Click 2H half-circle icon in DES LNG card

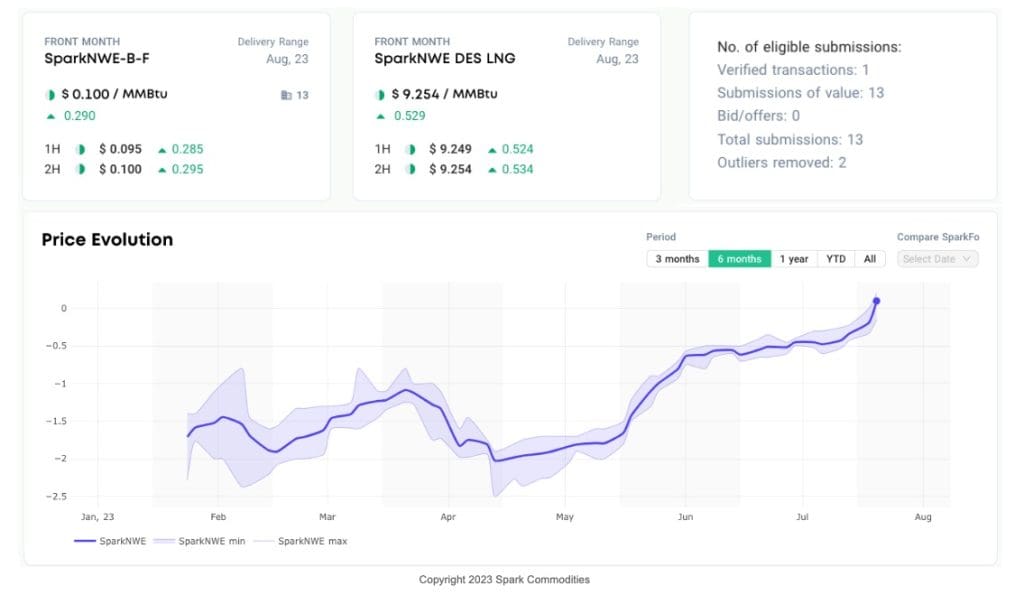tap(410, 169)
